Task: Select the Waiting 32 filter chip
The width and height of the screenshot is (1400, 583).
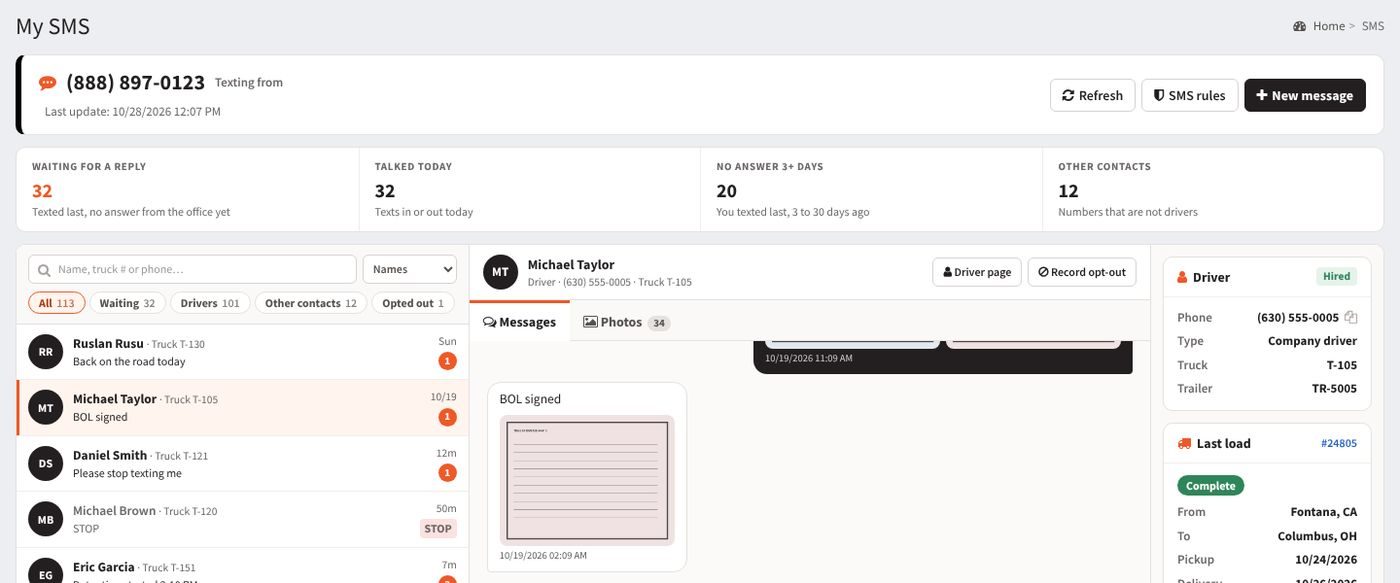Action: 127,303
